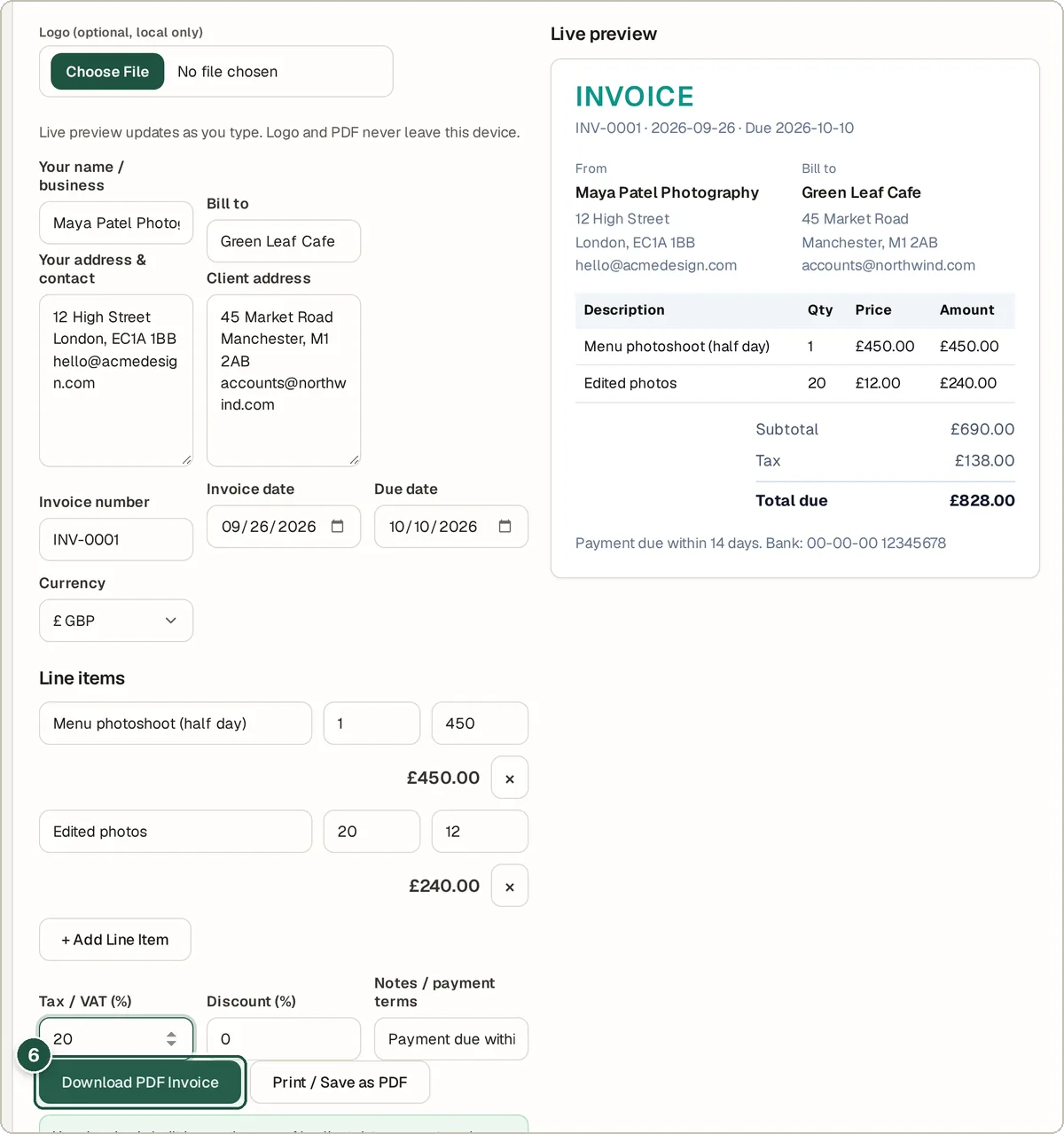Viewport: 1064px width, 1134px height.
Task: Edit the Edited photos description field
Action: [176, 832]
